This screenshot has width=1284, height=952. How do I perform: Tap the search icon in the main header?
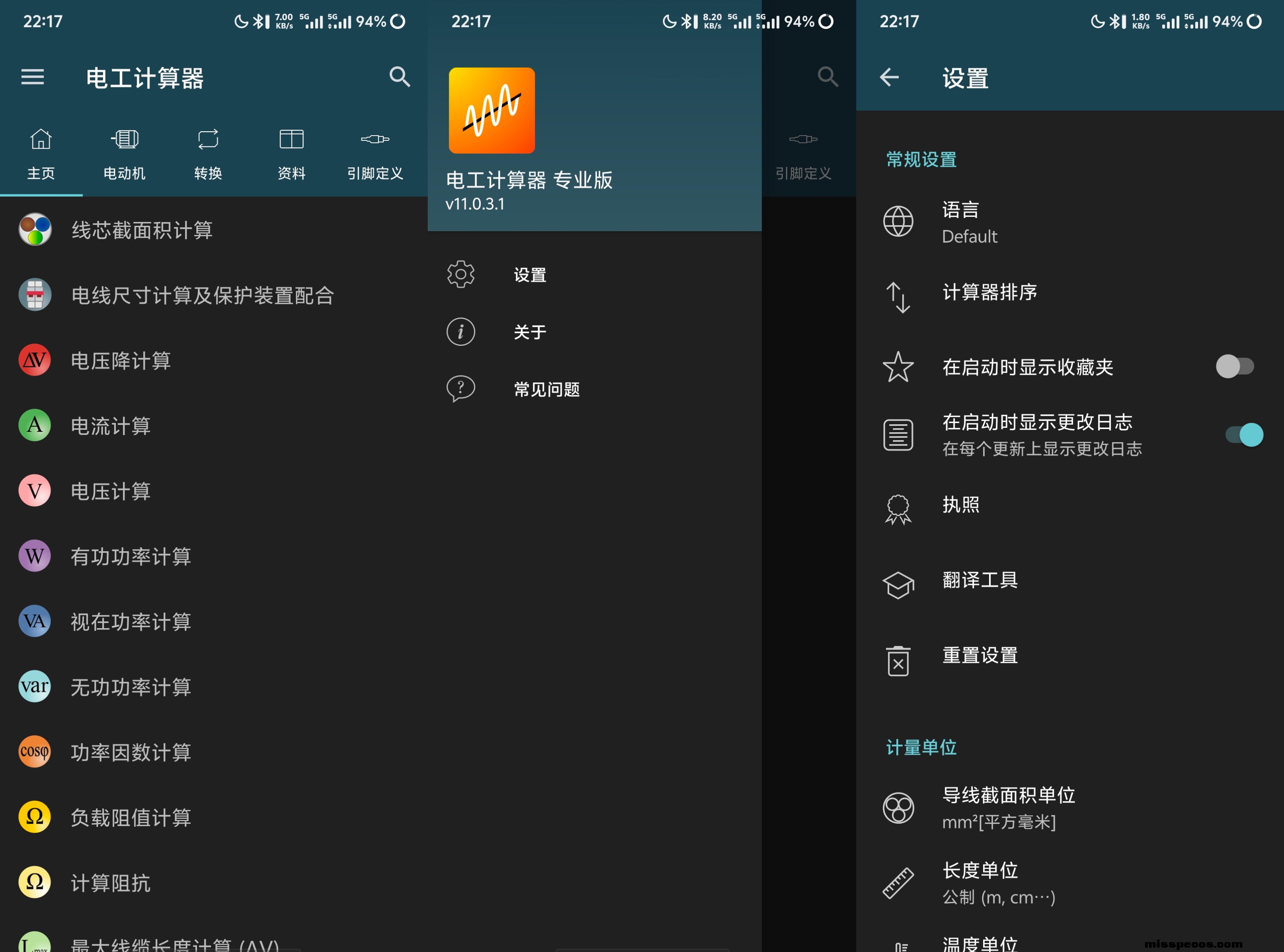pos(399,77)
